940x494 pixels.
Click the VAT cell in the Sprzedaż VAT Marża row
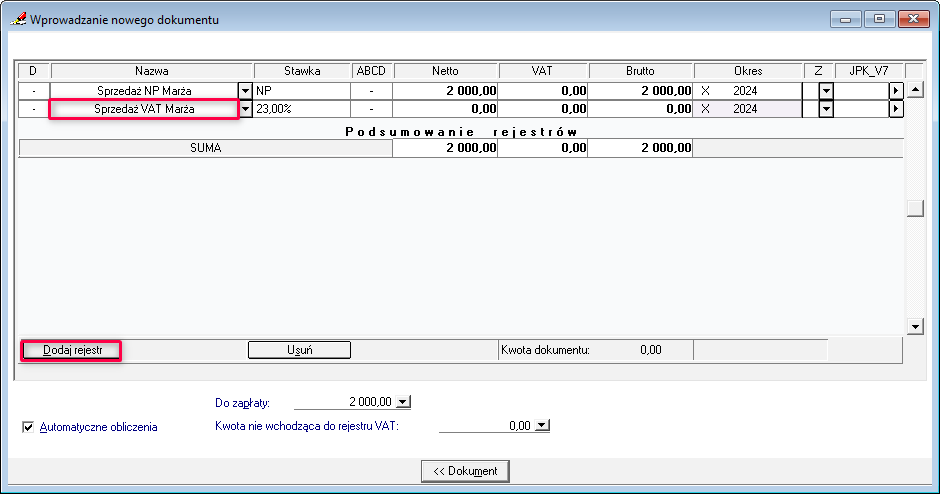543,109
